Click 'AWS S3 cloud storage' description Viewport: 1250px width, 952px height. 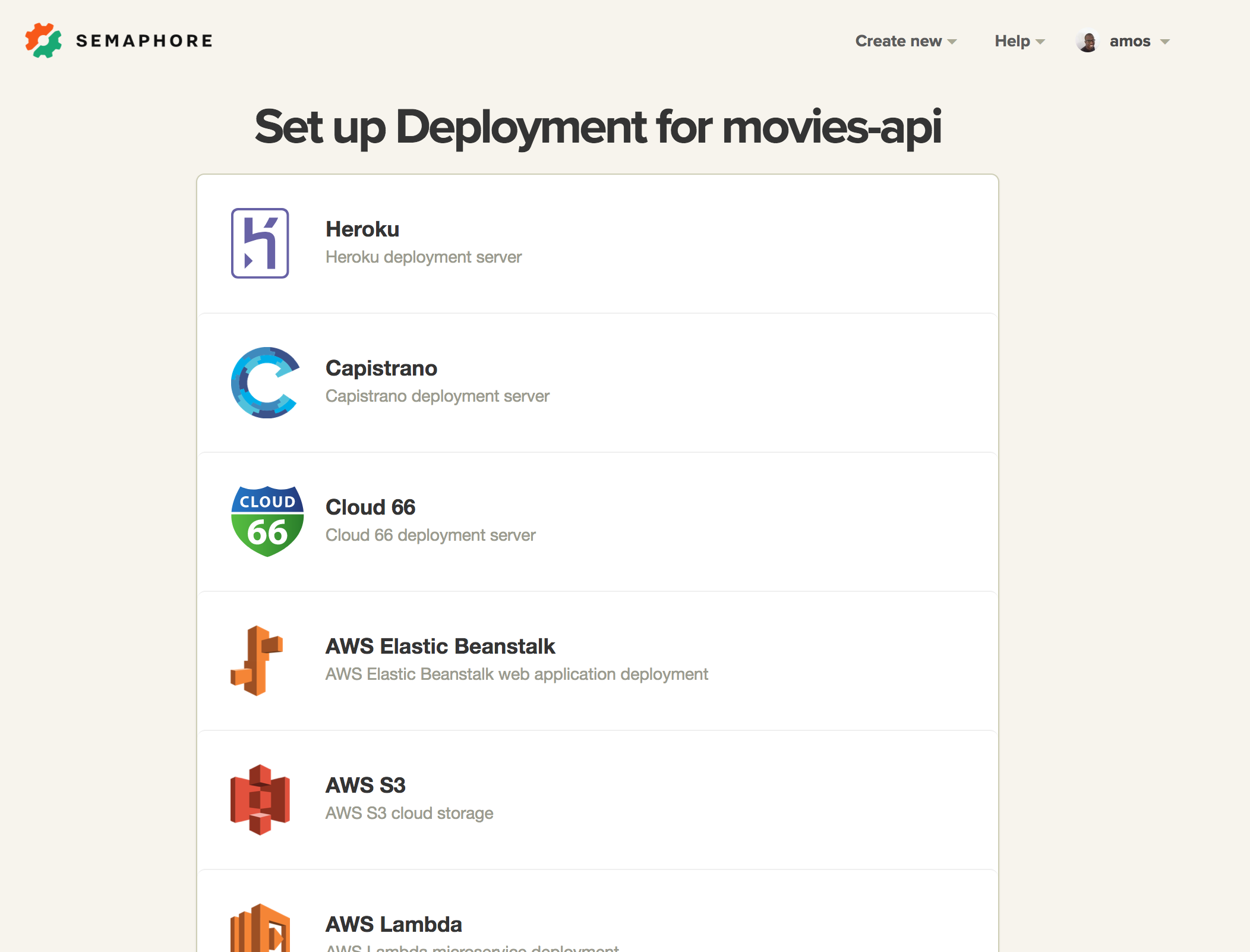409,813
